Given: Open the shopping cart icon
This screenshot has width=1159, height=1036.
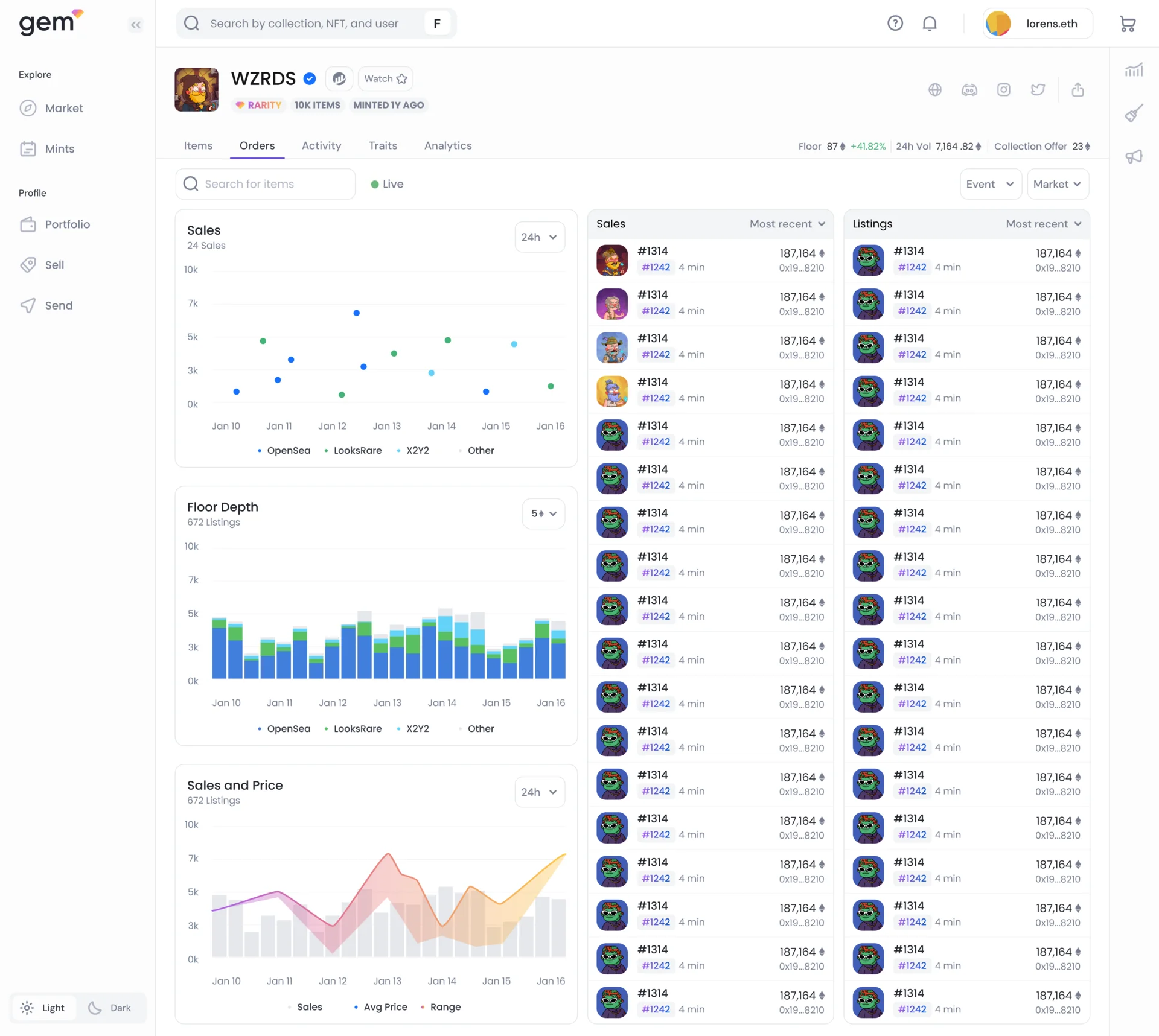Looking at the screenshot, I should pyautogui.click(x=1128, y=24).
